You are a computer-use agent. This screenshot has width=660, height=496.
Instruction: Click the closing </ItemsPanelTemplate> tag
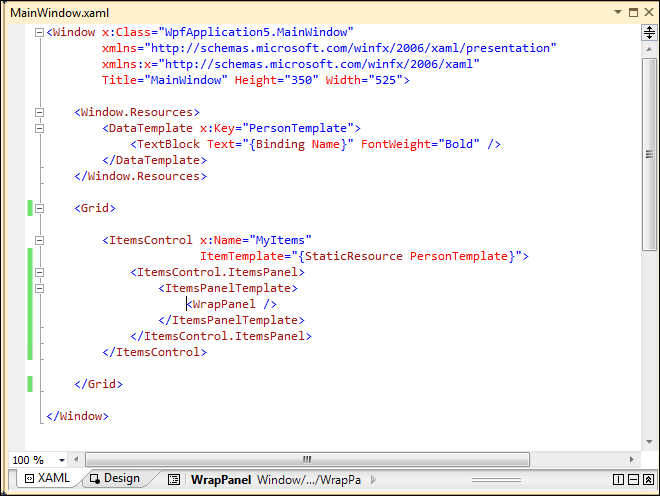(x=232, y=320)
